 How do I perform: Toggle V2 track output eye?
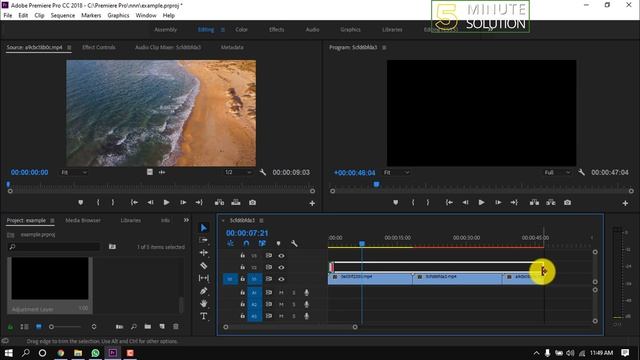(x=282, y=267)
